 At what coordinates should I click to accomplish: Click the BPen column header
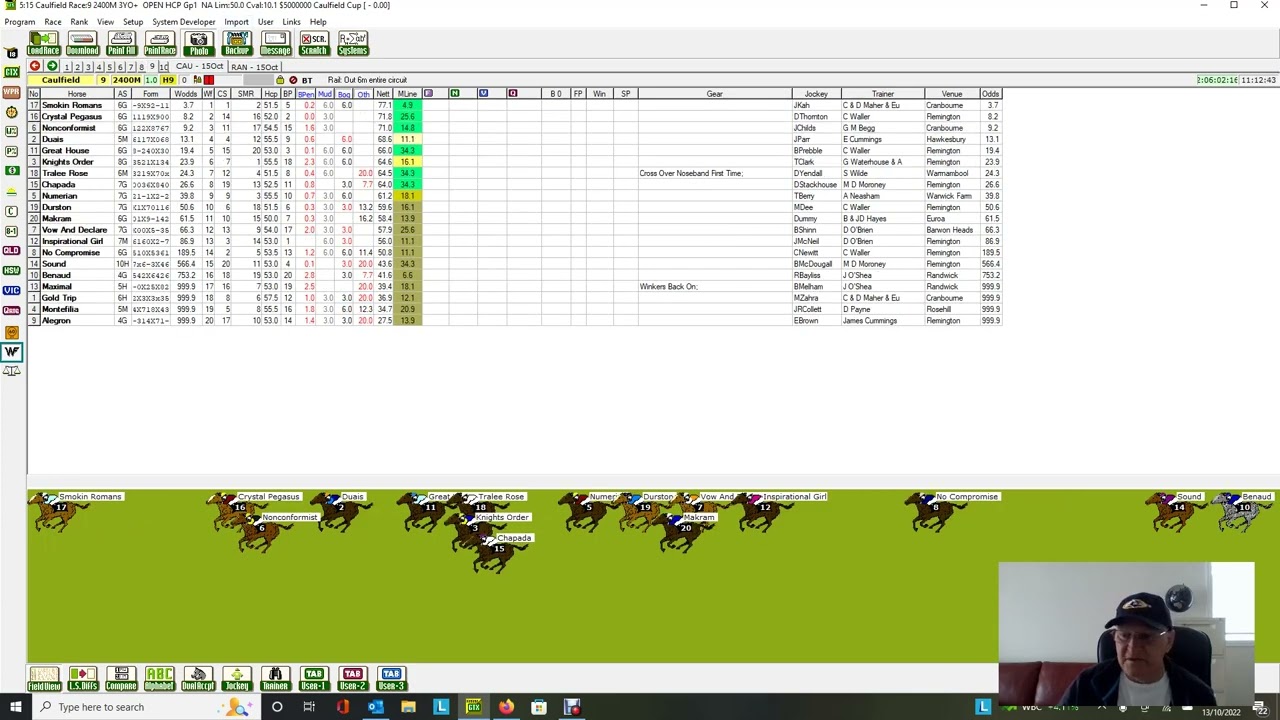pos(306,94)
